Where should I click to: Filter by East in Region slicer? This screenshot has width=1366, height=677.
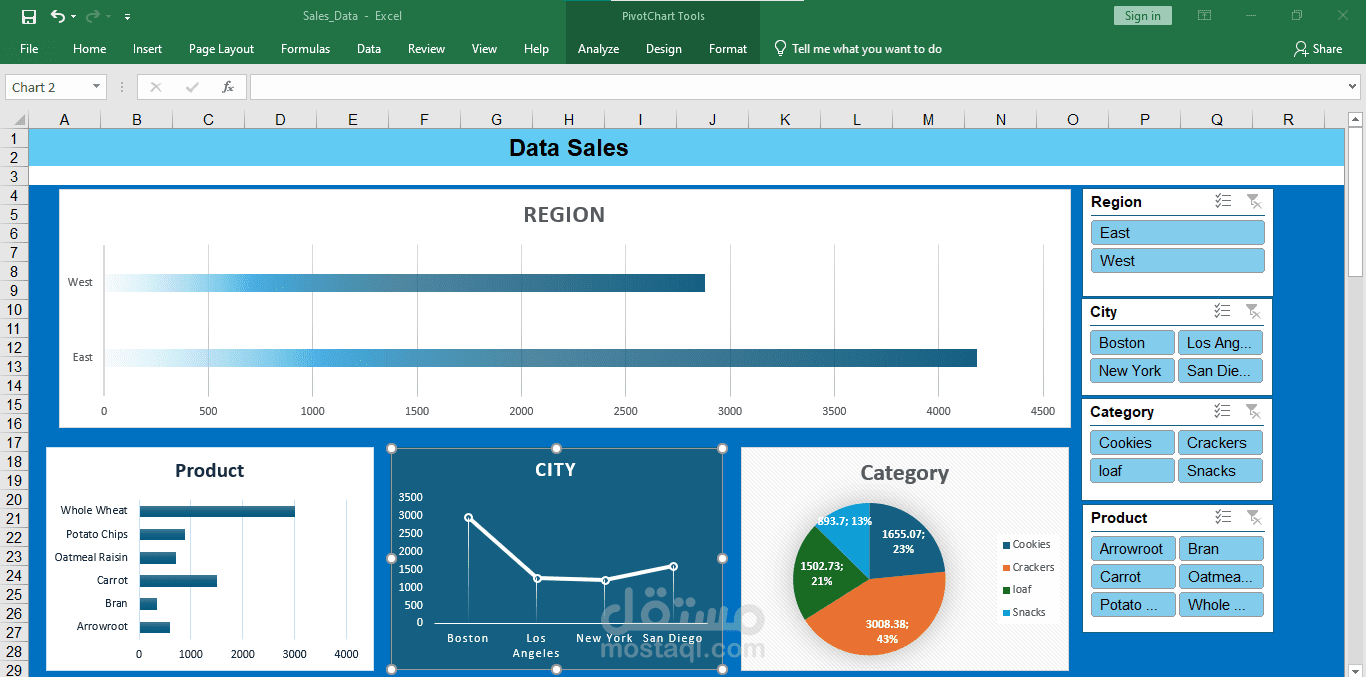click(x=1177, y=233)
